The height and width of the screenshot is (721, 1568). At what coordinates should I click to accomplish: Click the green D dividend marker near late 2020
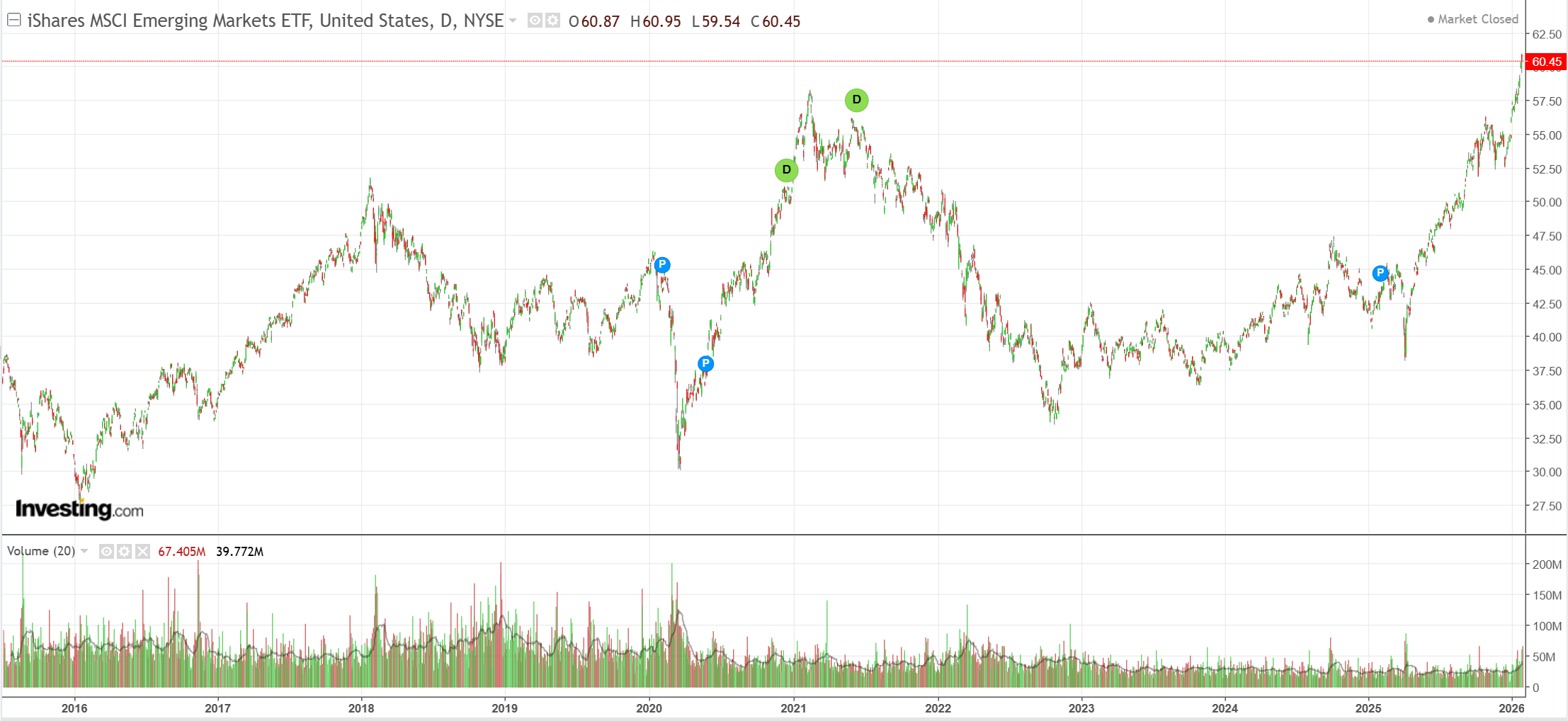pyautogui.click(x=786, y=170)
